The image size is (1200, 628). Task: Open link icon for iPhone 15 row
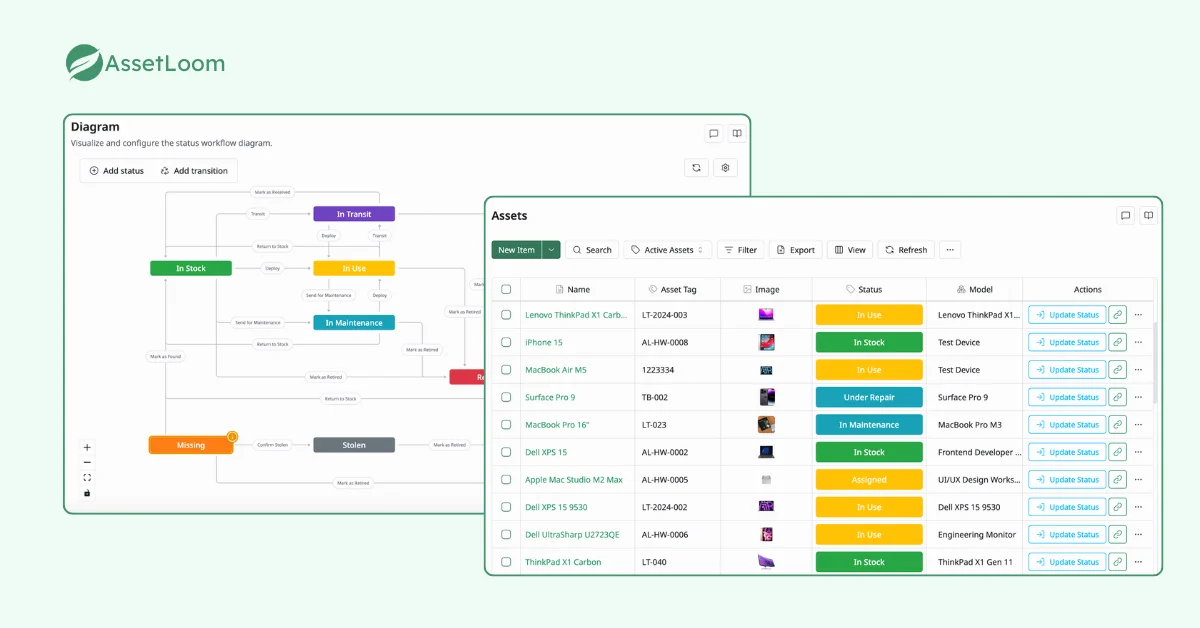[1118, 342]
